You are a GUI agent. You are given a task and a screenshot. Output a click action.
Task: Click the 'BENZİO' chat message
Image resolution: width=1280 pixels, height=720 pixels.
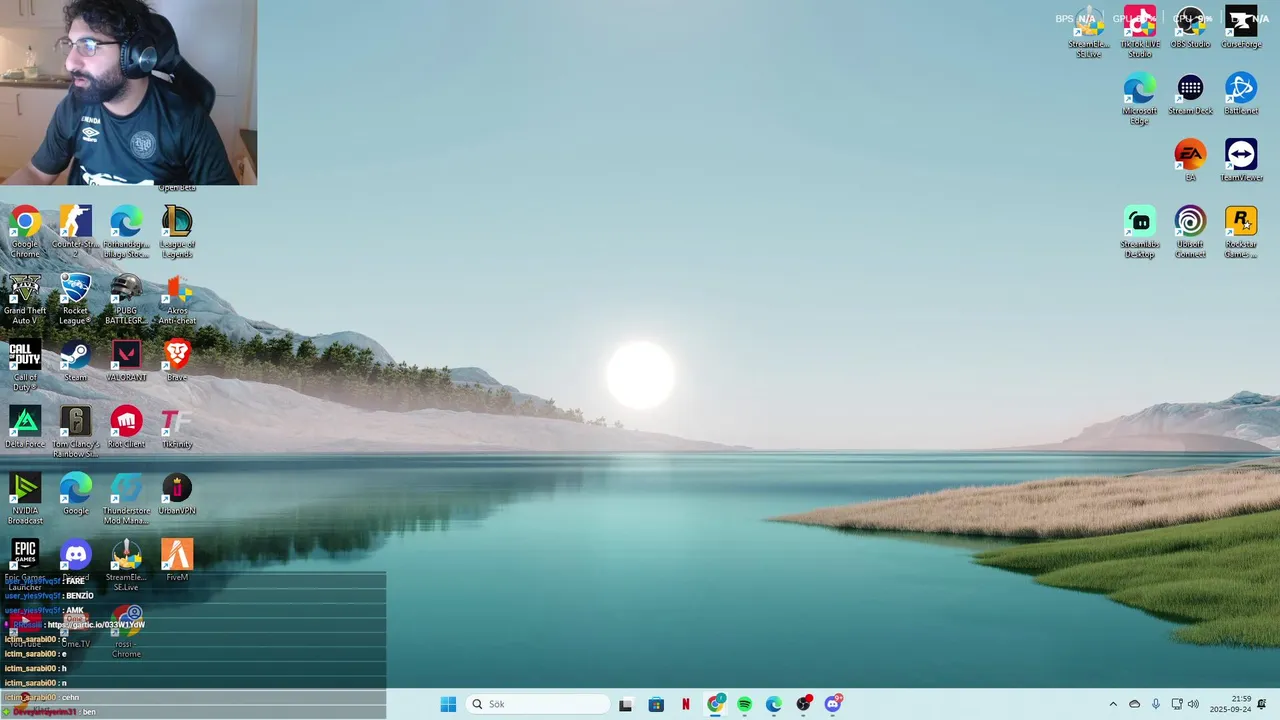[80, 596]
